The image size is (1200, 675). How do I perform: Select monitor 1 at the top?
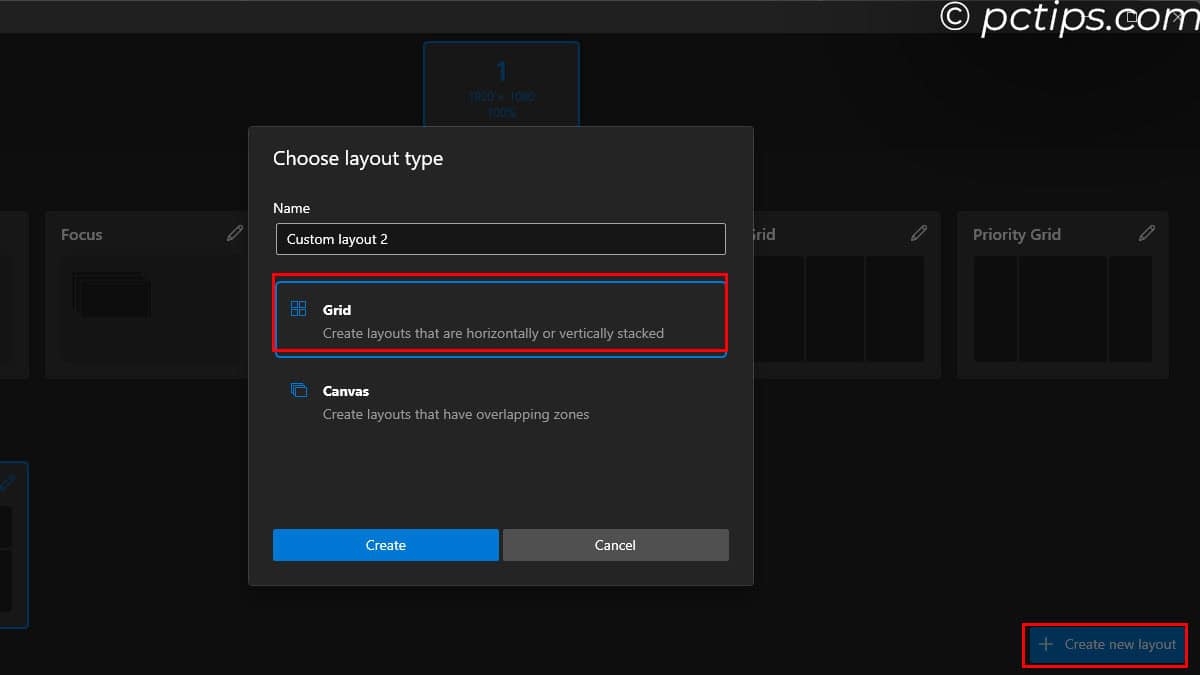point(501,84)
